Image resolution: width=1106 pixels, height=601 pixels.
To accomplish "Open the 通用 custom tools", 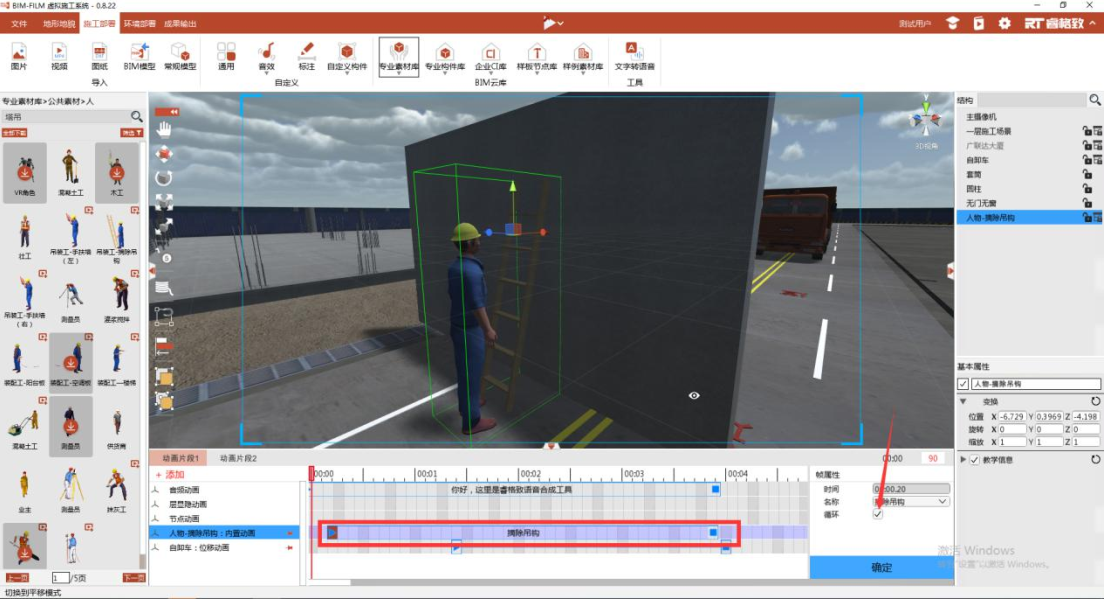I will click(226, 56).
